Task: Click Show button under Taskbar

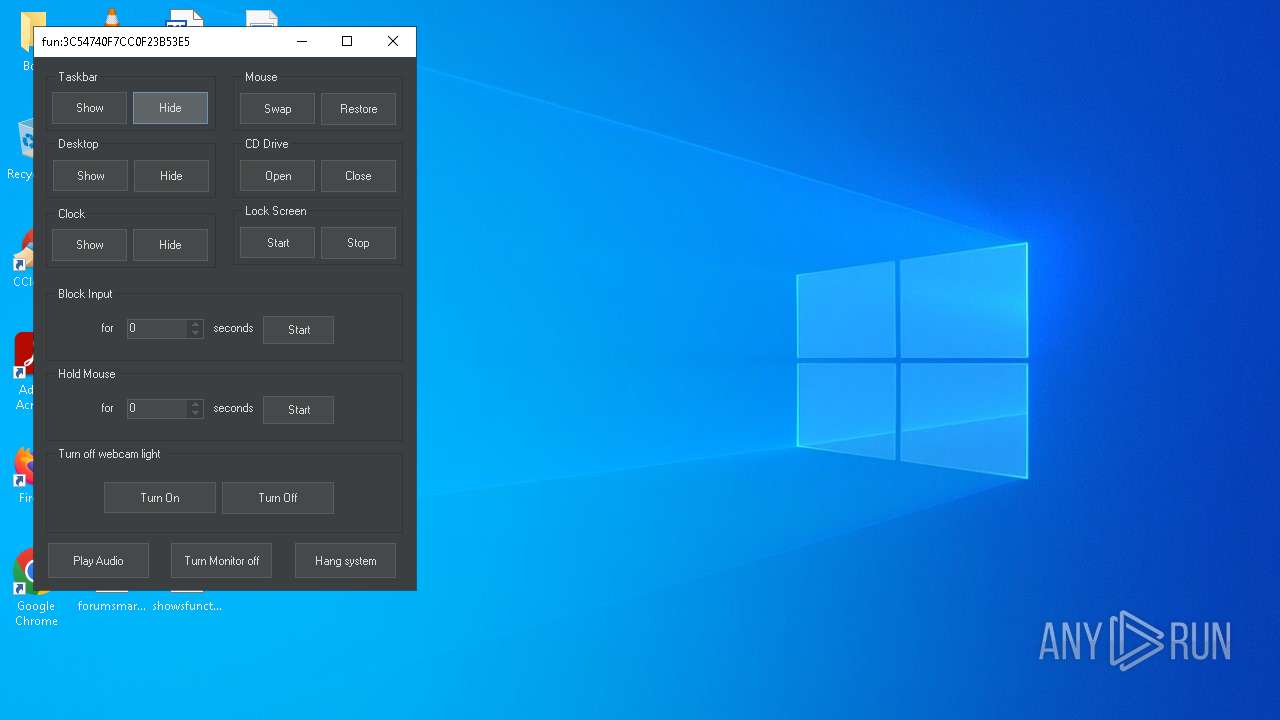Action: [x=90, y=108]
